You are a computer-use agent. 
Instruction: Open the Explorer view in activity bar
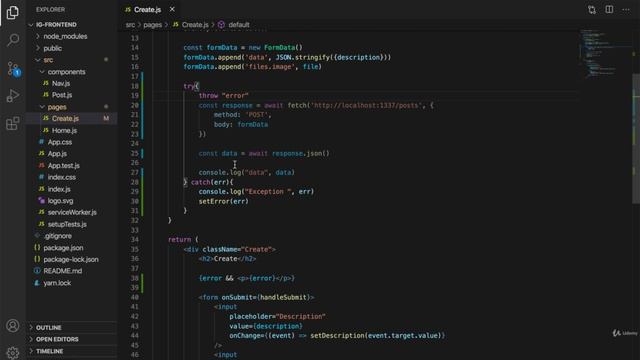[x=13, y=13]
